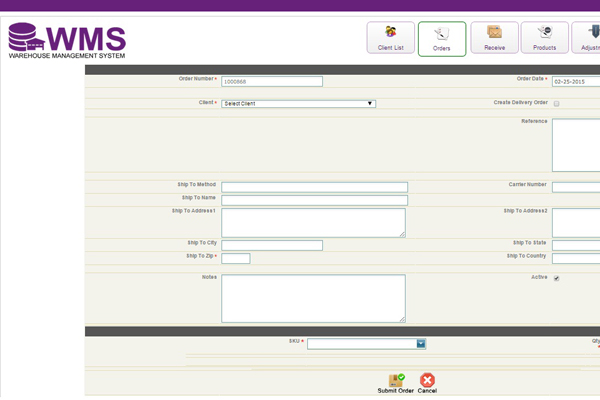Click the Cancel label
Image resolution: width=600 pixels, height=400 pixels.
427,391
